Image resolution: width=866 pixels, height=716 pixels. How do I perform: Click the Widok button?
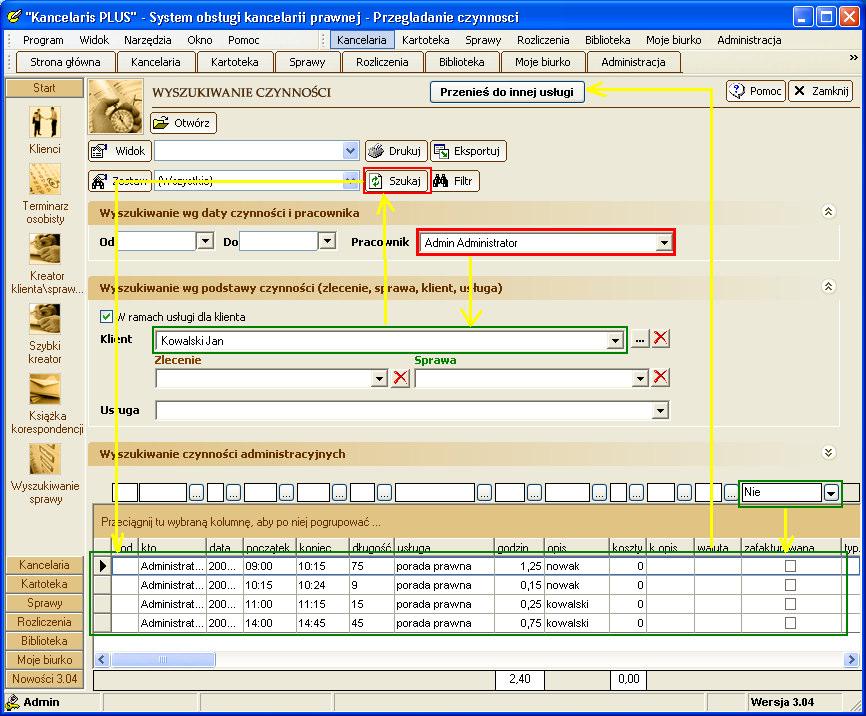pyautogui.click(x=120, y=151)
